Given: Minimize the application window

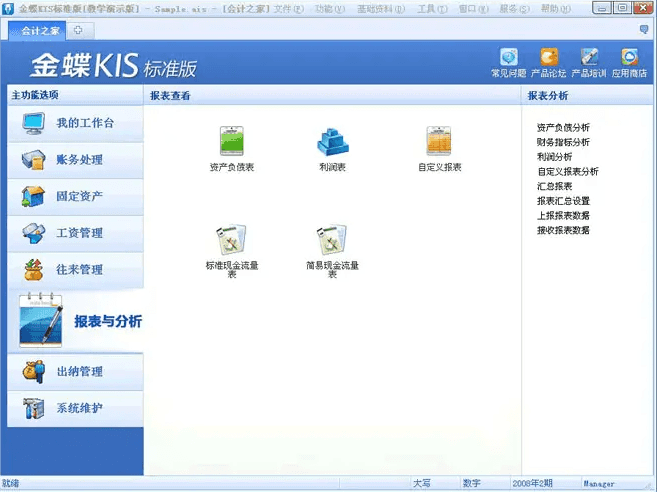Looking at the screenshot, I should pos(602,8).
